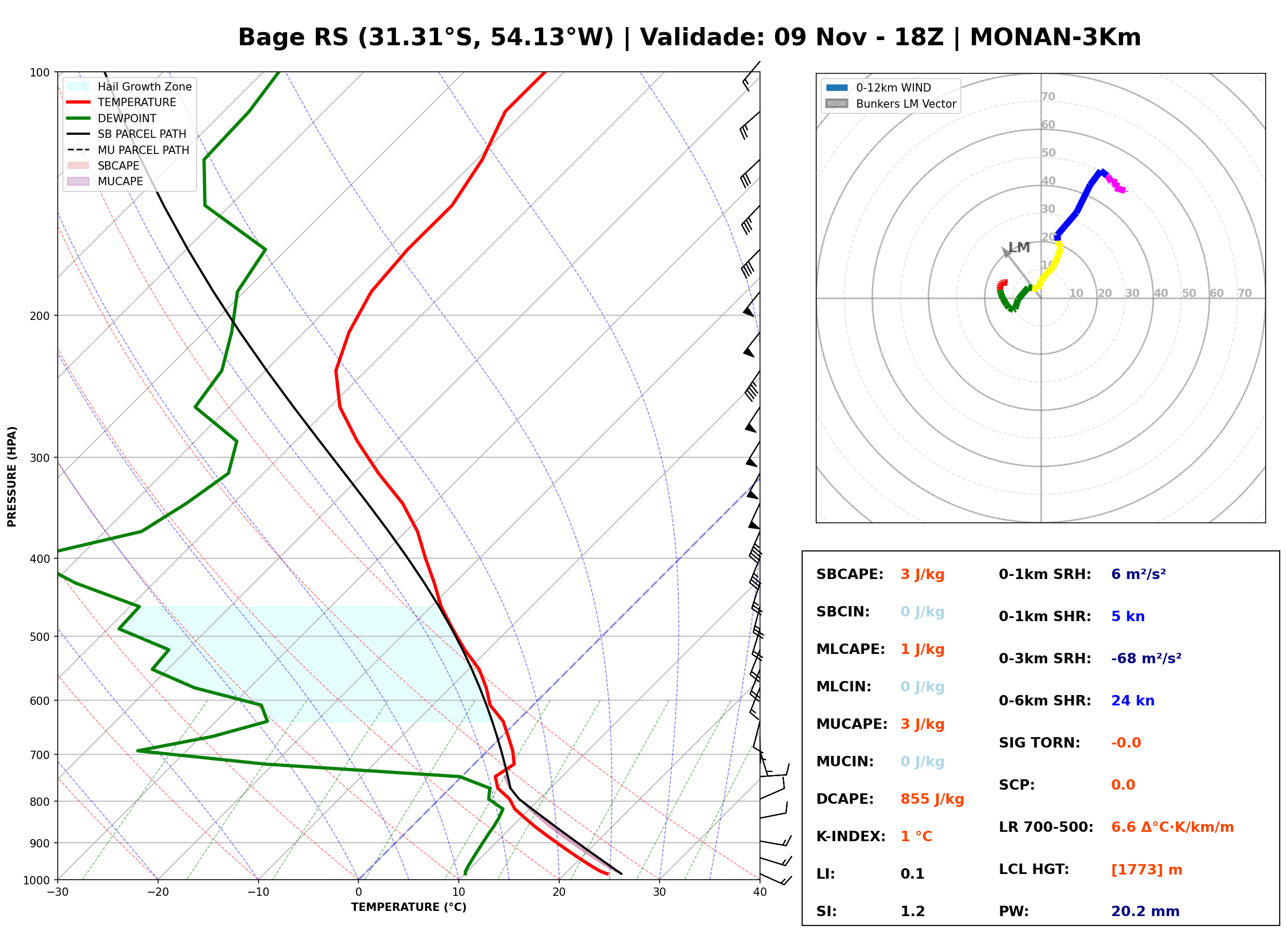
Task: Click the 0-12km WIND blue legend swatch
Action: (x=837, y=87)
